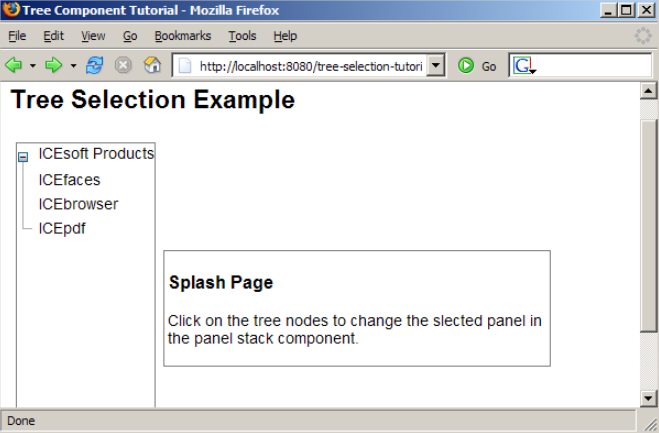Click into the localhost URL address field
The image size is (659, 433).
(308, 66)
